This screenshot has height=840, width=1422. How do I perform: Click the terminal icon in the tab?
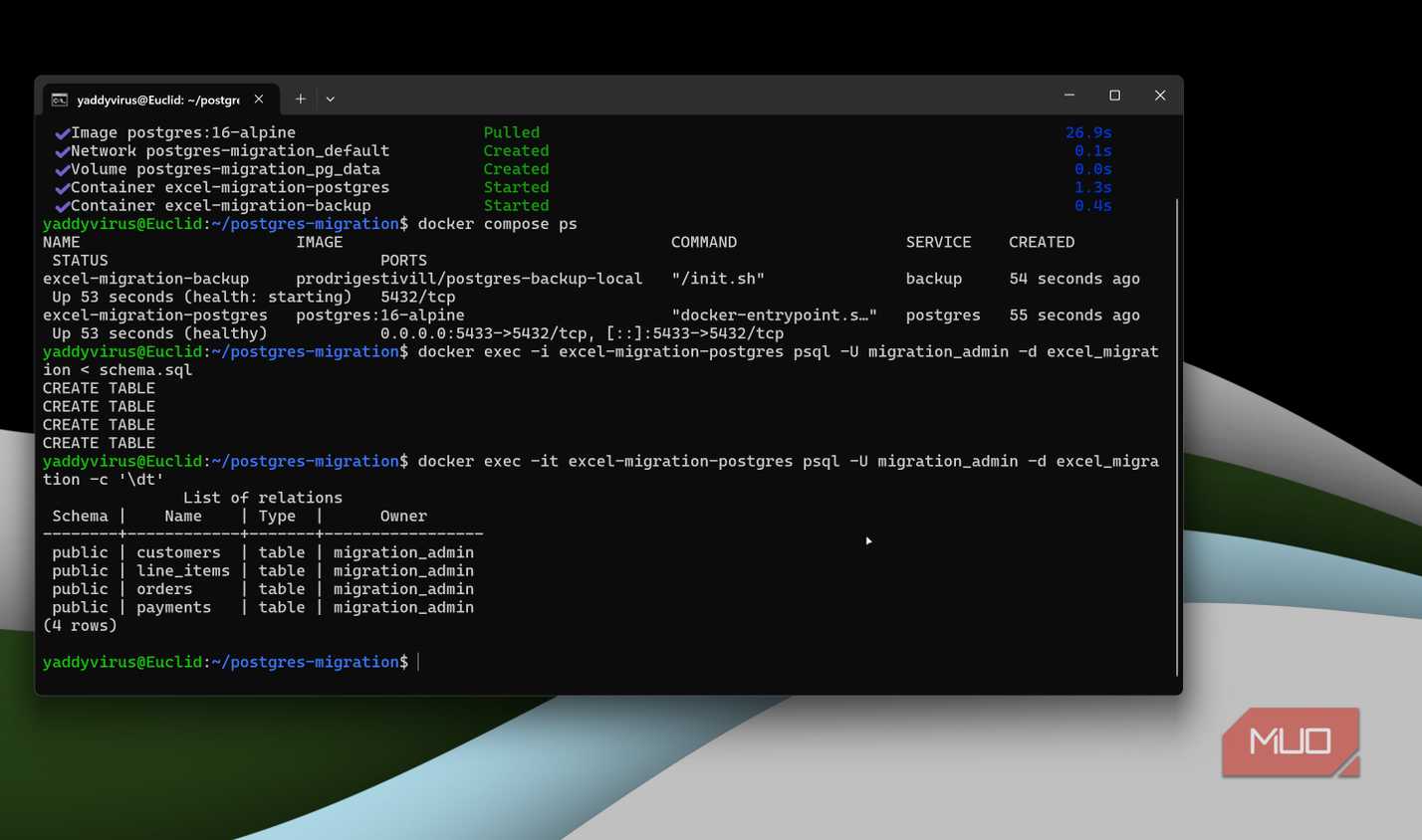point(60,100)
